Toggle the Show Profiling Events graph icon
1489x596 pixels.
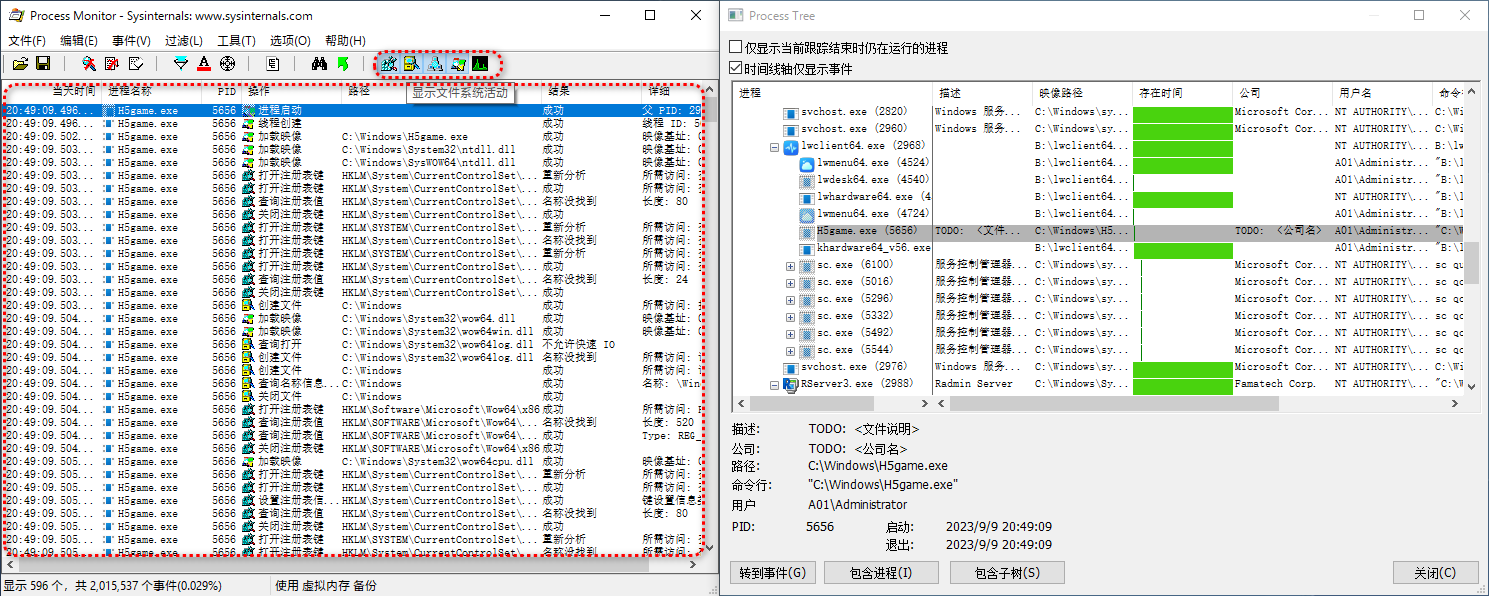coord(481,64)
